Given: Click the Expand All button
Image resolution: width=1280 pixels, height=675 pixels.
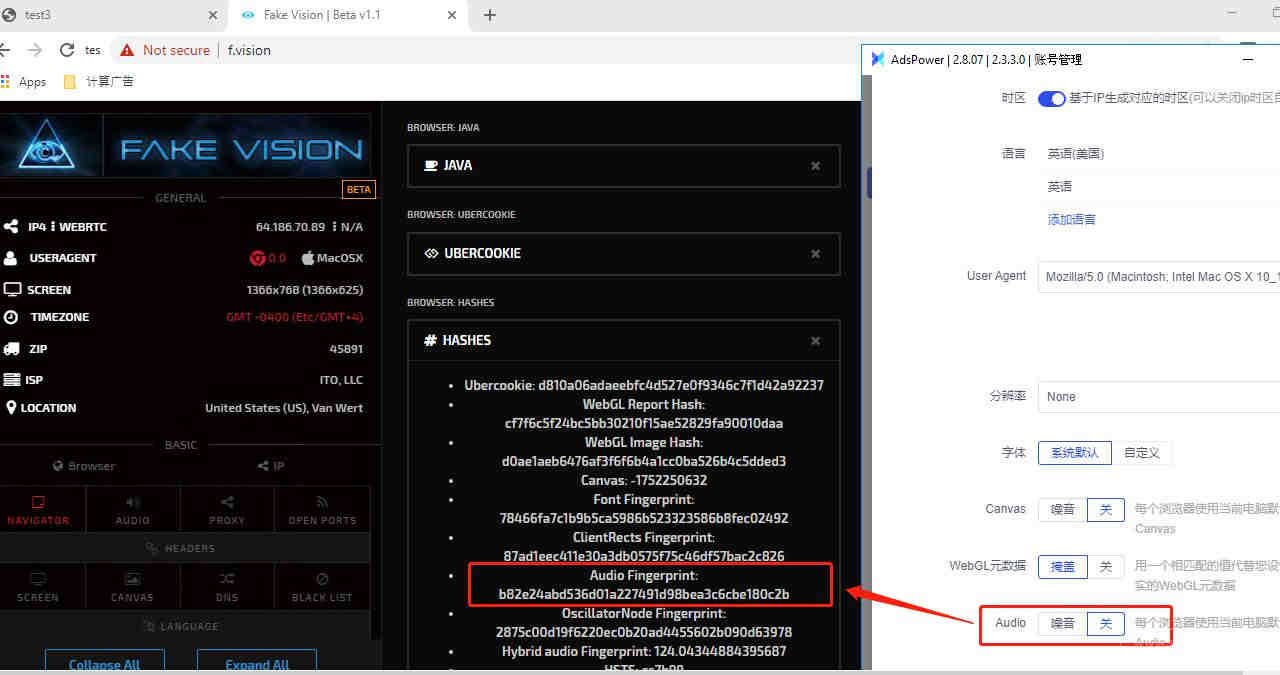Looking at the screenshot, I should coord(257,662).
